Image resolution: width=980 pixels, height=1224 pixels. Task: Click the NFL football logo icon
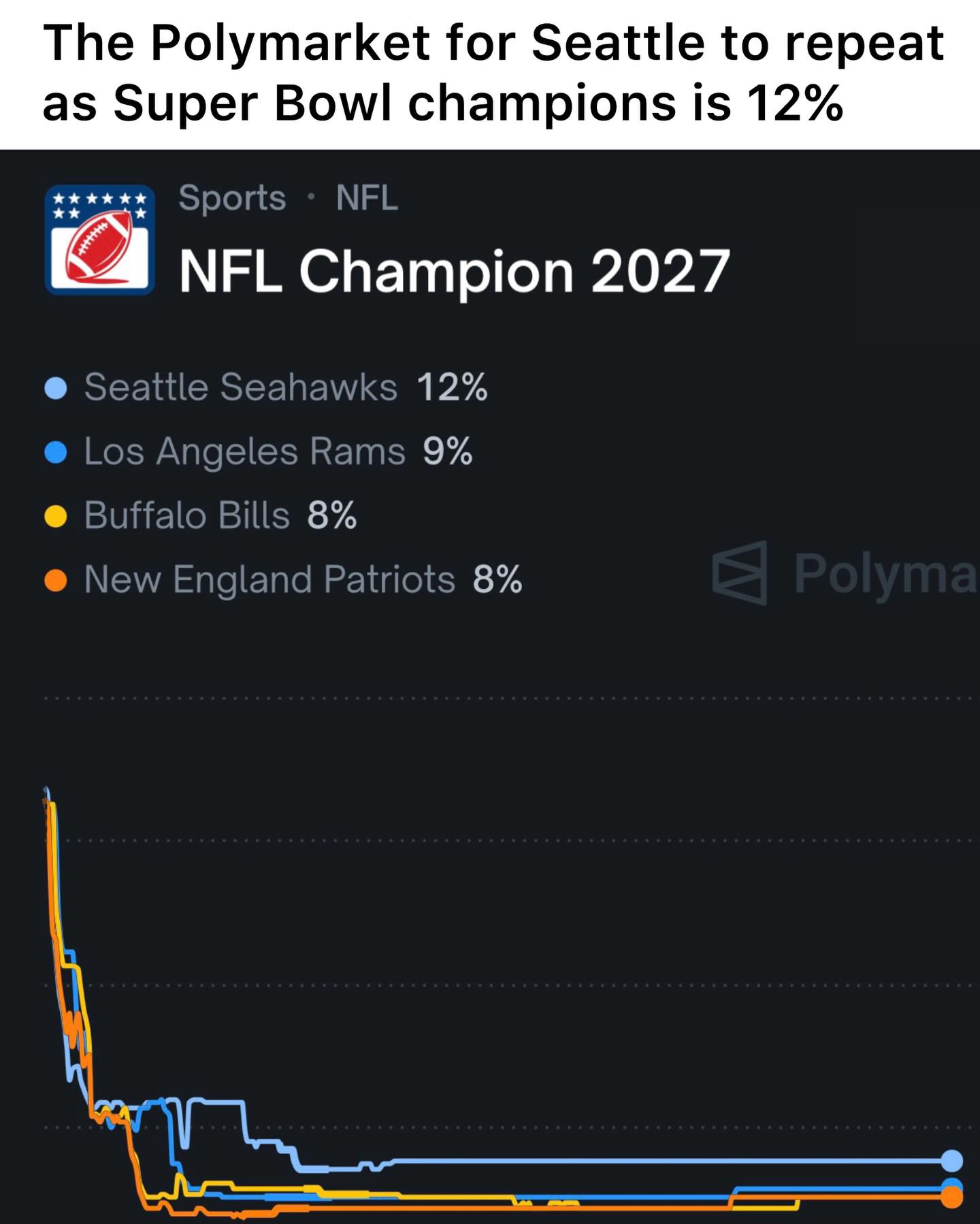(x=99, y=240)
